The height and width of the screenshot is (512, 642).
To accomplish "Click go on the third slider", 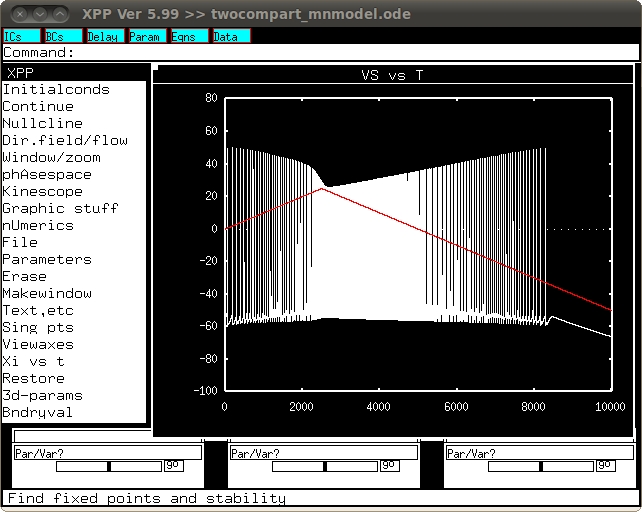I will pos(606,466).
